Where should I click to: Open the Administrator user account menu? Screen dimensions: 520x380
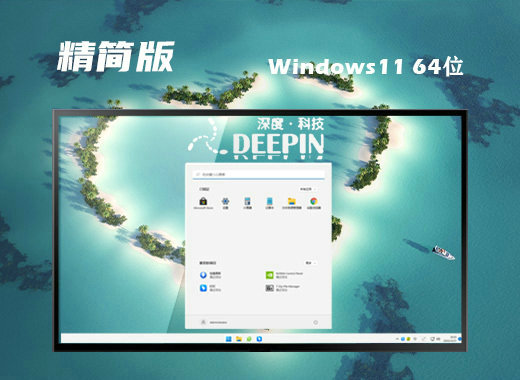pyautogui.click(x=214, y=322)
